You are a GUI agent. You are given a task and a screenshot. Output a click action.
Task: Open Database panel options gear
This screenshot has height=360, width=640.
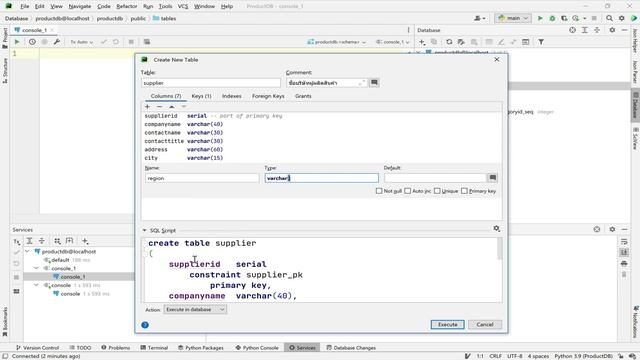612,30
